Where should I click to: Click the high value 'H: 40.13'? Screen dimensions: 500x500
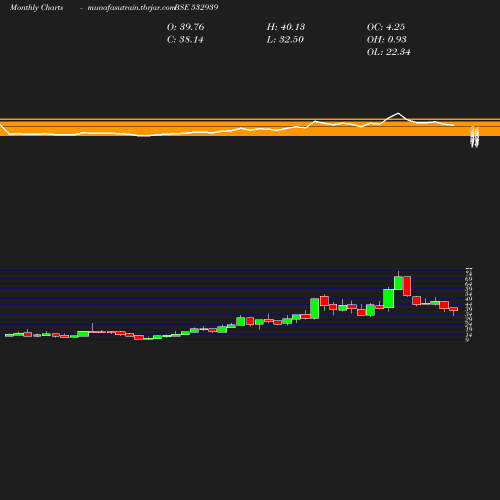point(286,27)
